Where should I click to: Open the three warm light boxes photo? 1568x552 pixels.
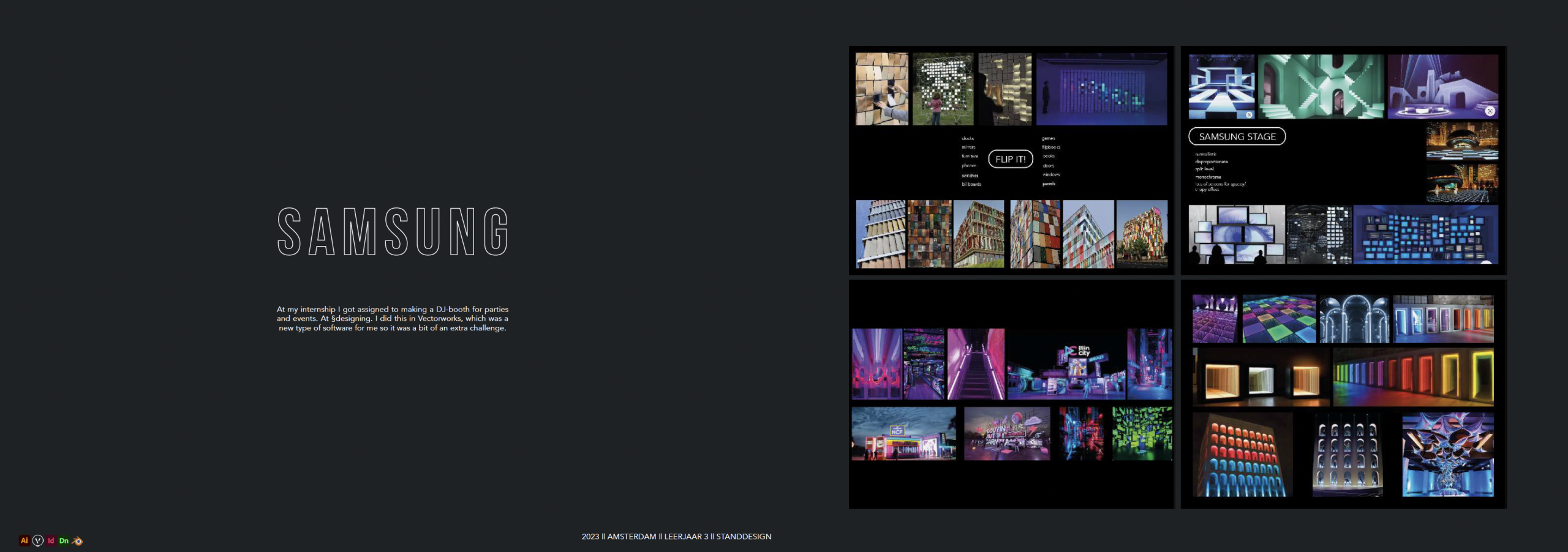tap(1261, 377)
